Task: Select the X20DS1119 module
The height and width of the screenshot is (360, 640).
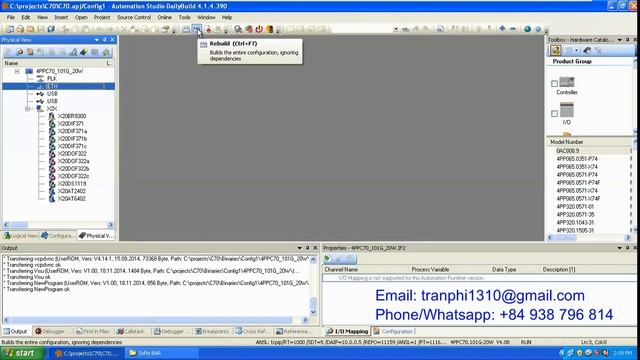Action: (71, 184)
